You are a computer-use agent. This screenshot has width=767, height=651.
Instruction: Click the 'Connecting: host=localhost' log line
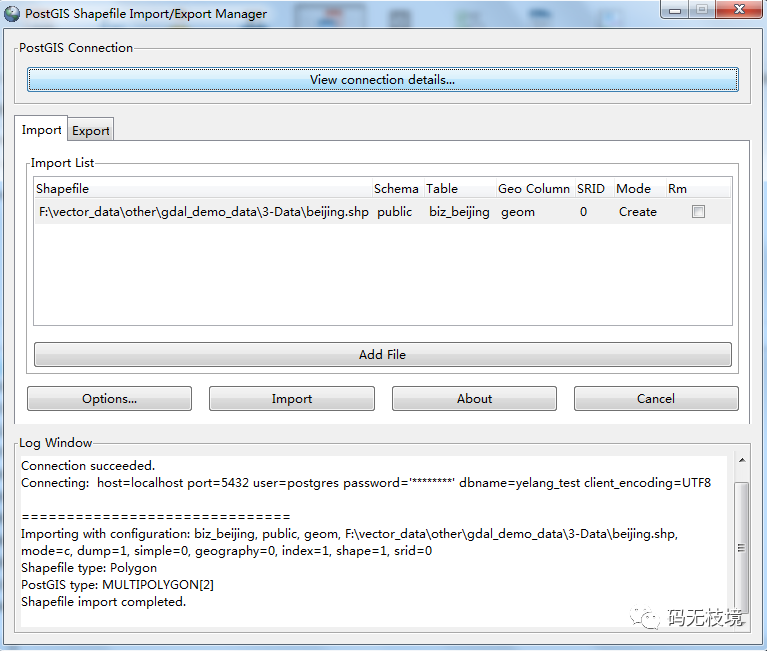pyautogui.click(x=366, y=483)
